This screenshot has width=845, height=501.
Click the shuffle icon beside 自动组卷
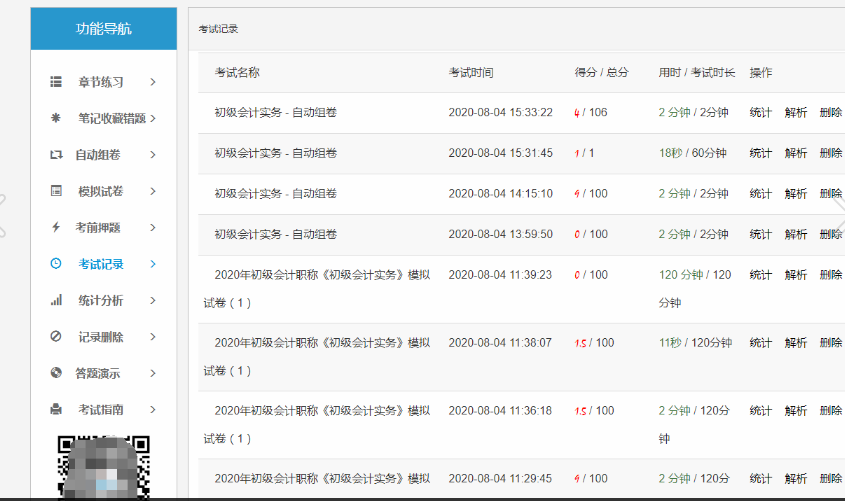click(x=56, y=155)
